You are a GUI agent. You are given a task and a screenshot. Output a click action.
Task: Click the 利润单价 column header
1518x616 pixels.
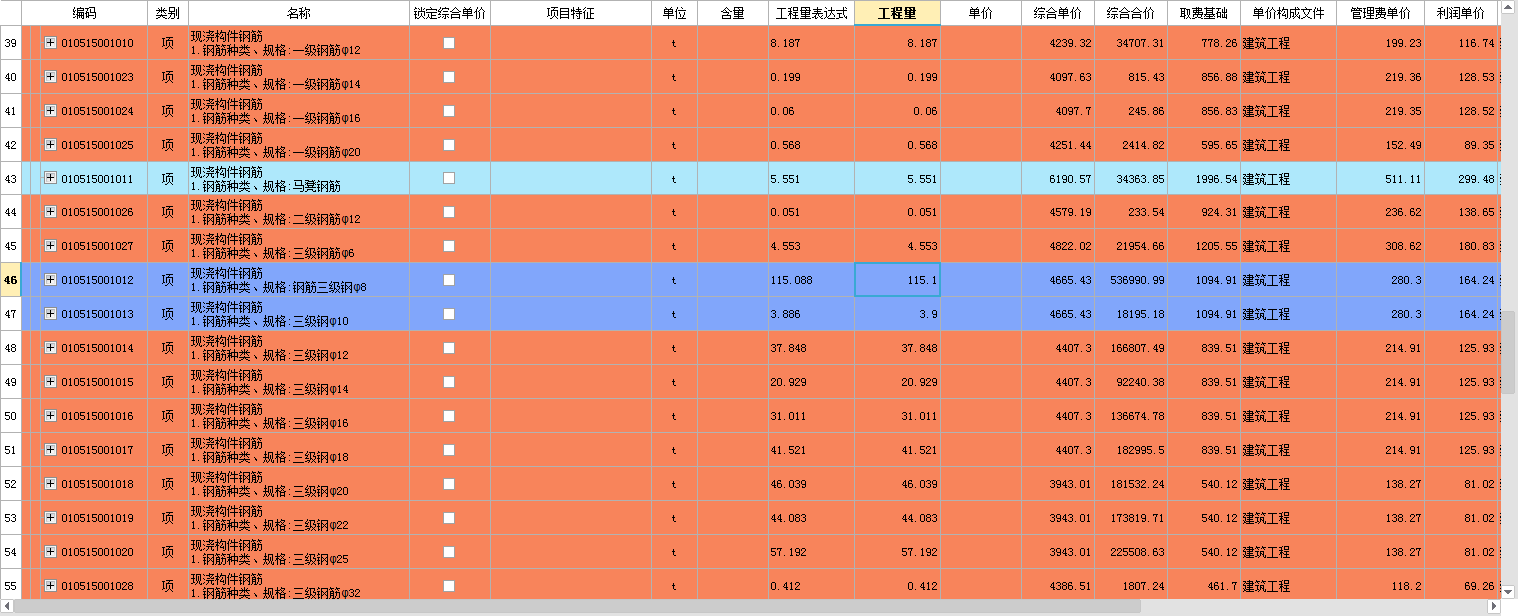pos(1461,13)
